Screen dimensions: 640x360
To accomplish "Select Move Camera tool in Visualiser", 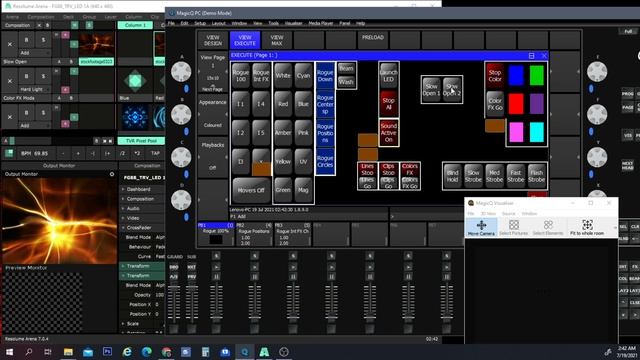I will coord(481,227).
